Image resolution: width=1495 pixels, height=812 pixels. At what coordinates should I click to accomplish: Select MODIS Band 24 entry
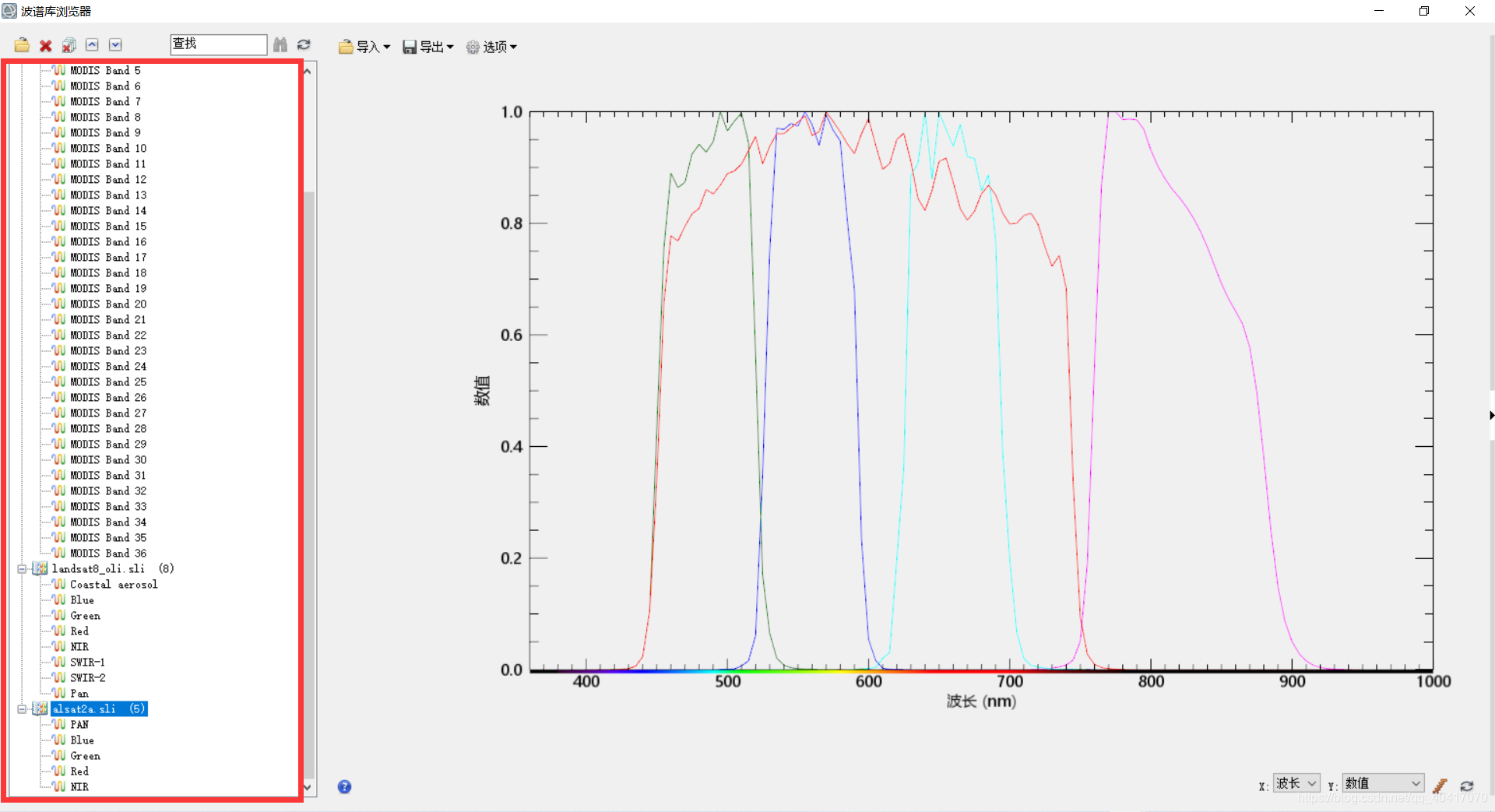[108, 366]
